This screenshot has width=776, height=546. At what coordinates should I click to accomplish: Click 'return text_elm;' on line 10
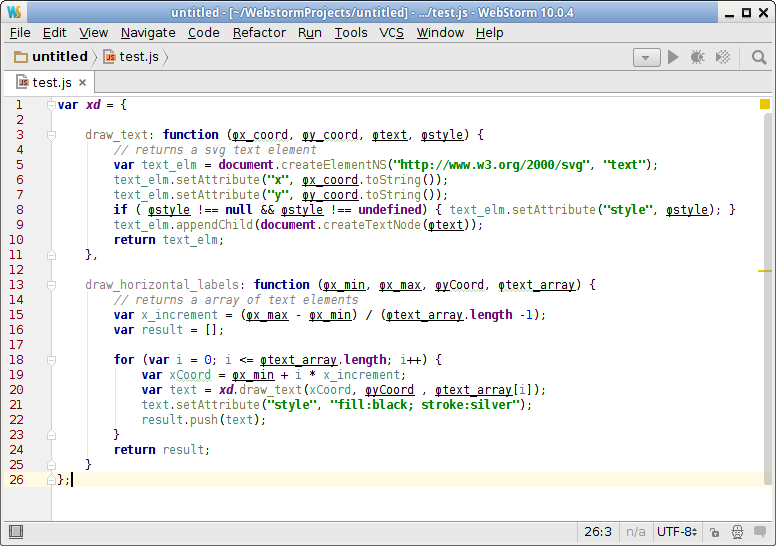(169, 240)
